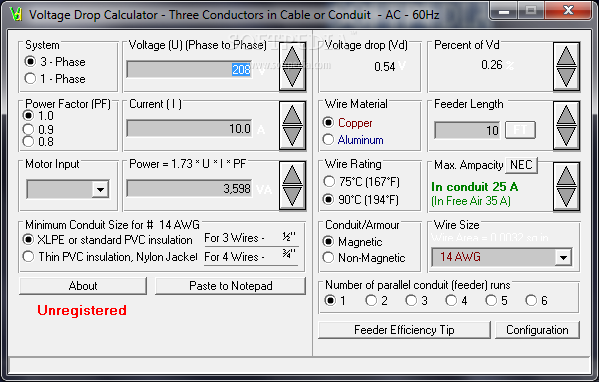599x382 pixels.
Task: Set power factor to 1.0
Action: pyautogui.click(x=38, y=116)
